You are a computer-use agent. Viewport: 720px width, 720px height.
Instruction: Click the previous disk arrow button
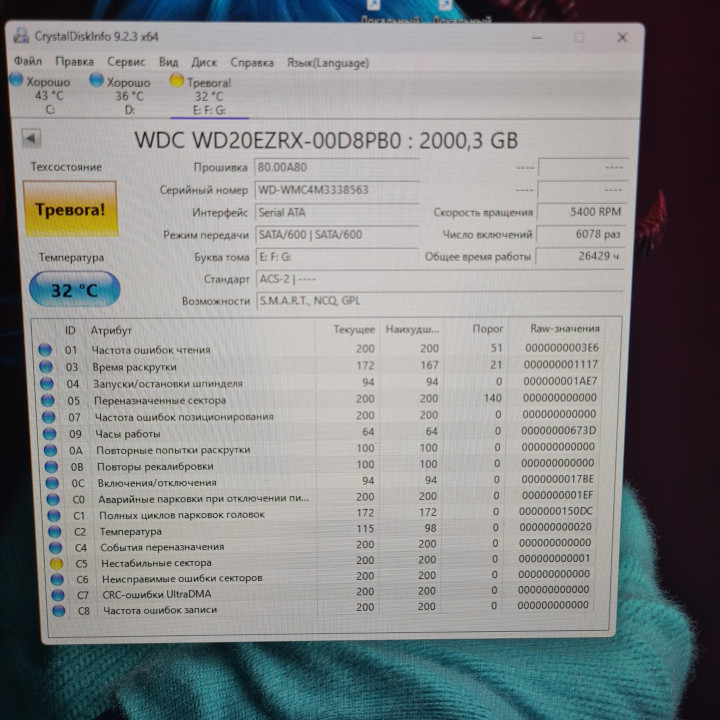coord(32,138)
